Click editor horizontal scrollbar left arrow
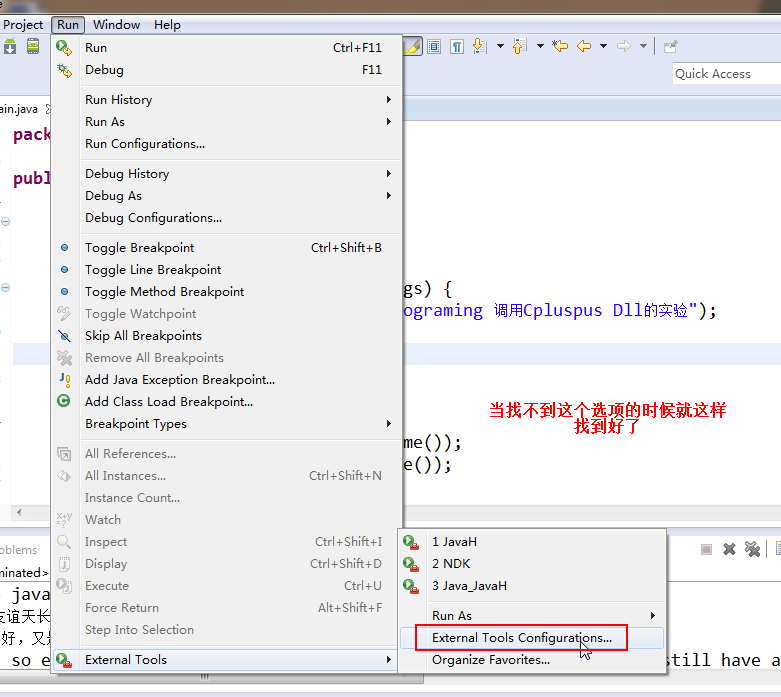The image size is (781, 697). tap(19, 512)
